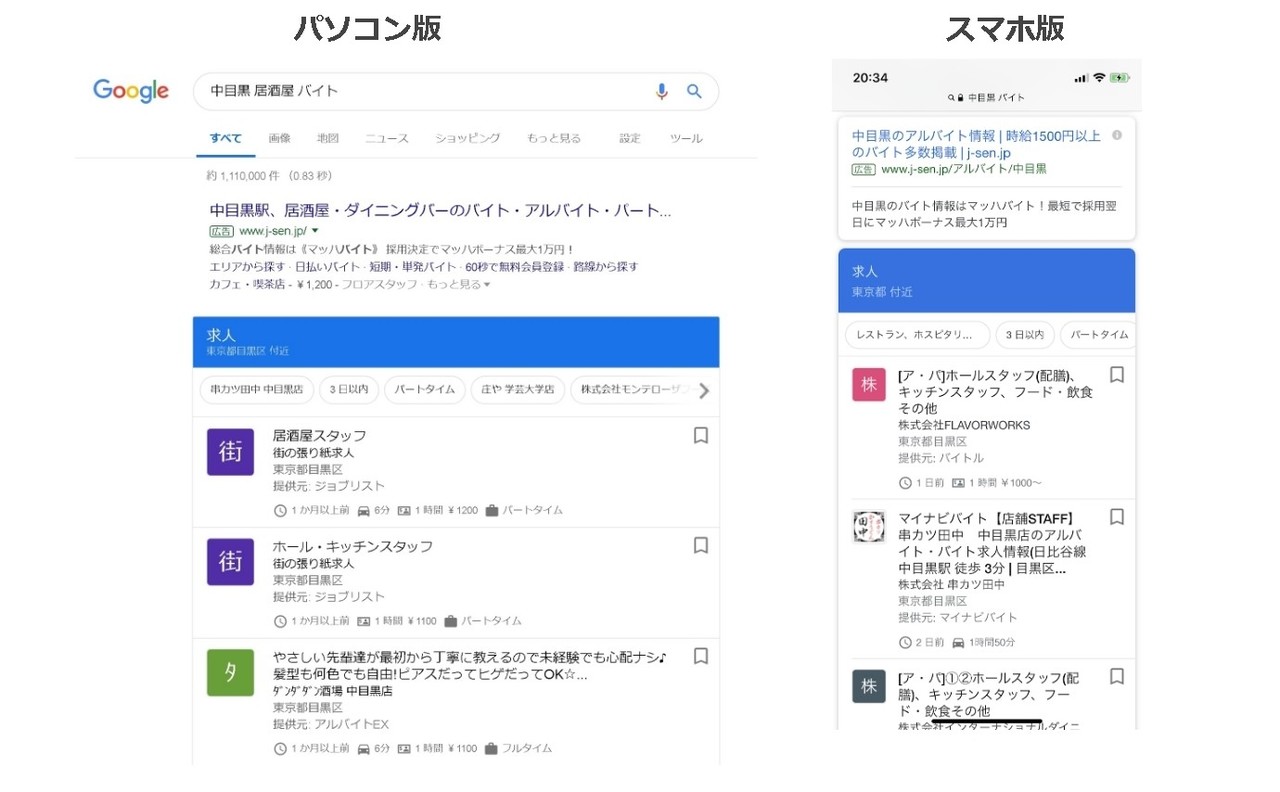1280x792 pixels.
Task: Click the 60秒で無料会員登録 sitelink
Action: (x=514, y=267)
